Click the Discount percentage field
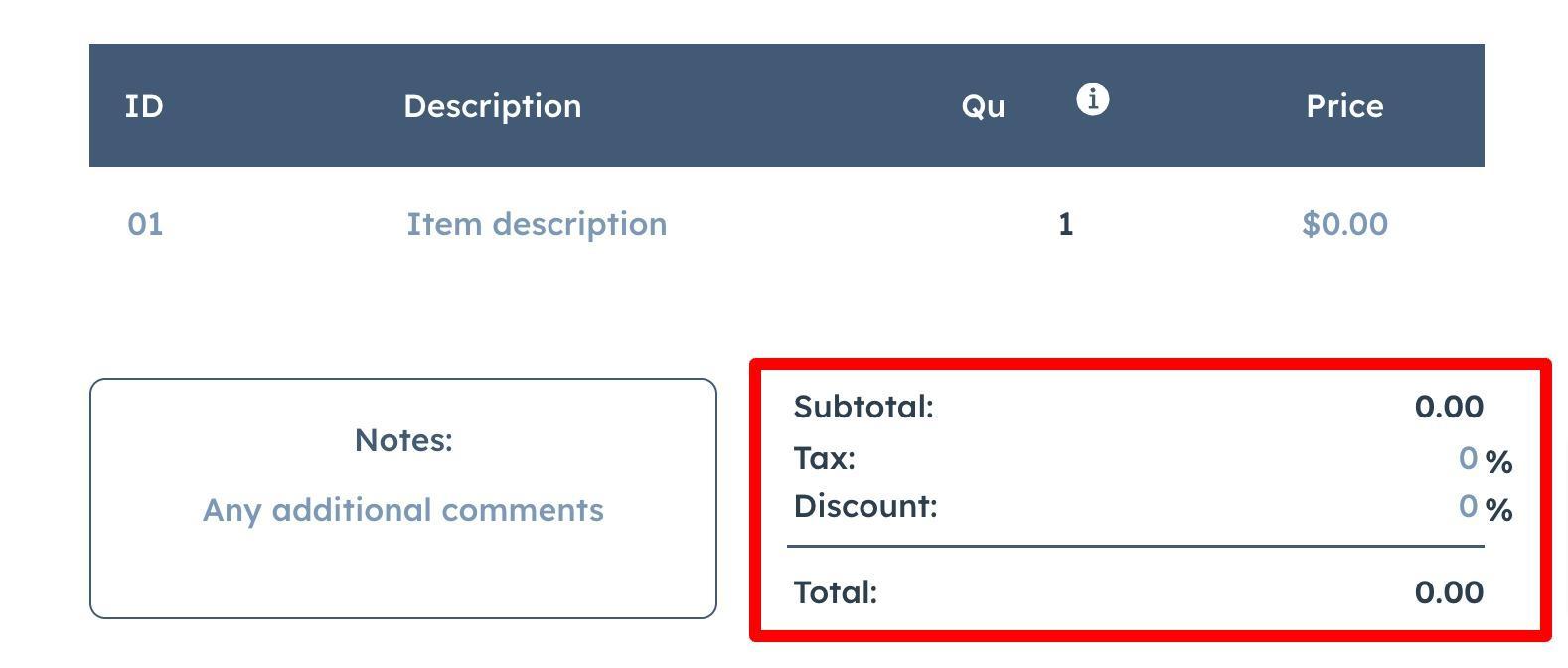Screen dimensions: 1568x668 (1468, 506)
